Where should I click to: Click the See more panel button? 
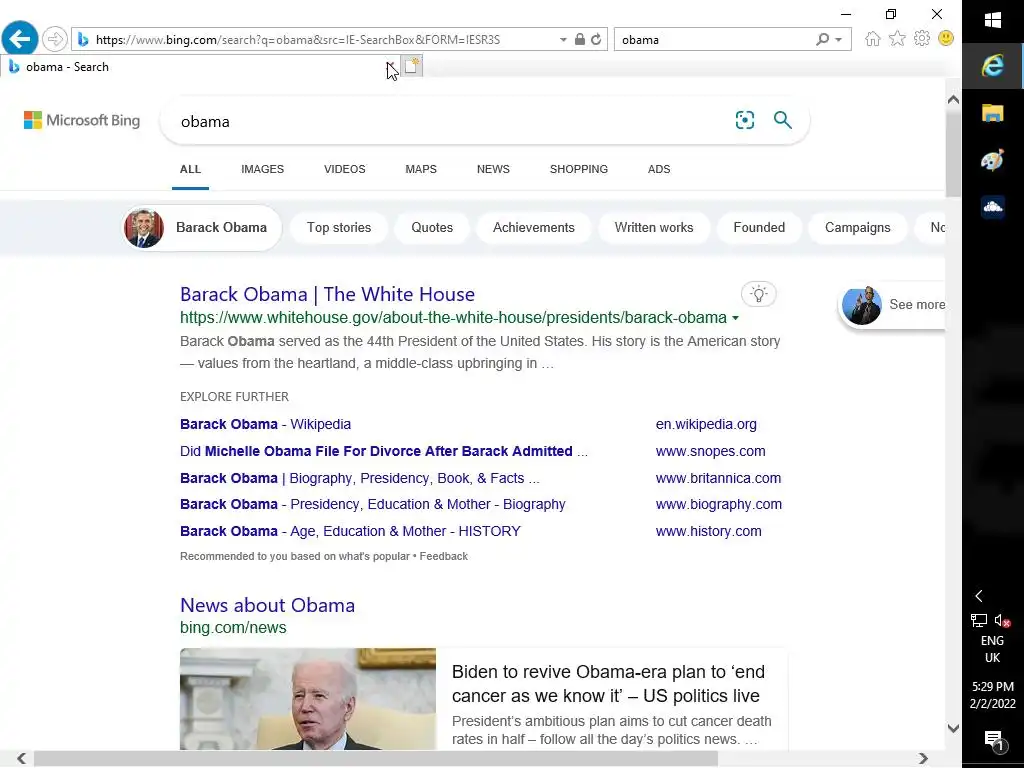click(x=892, y=305)
